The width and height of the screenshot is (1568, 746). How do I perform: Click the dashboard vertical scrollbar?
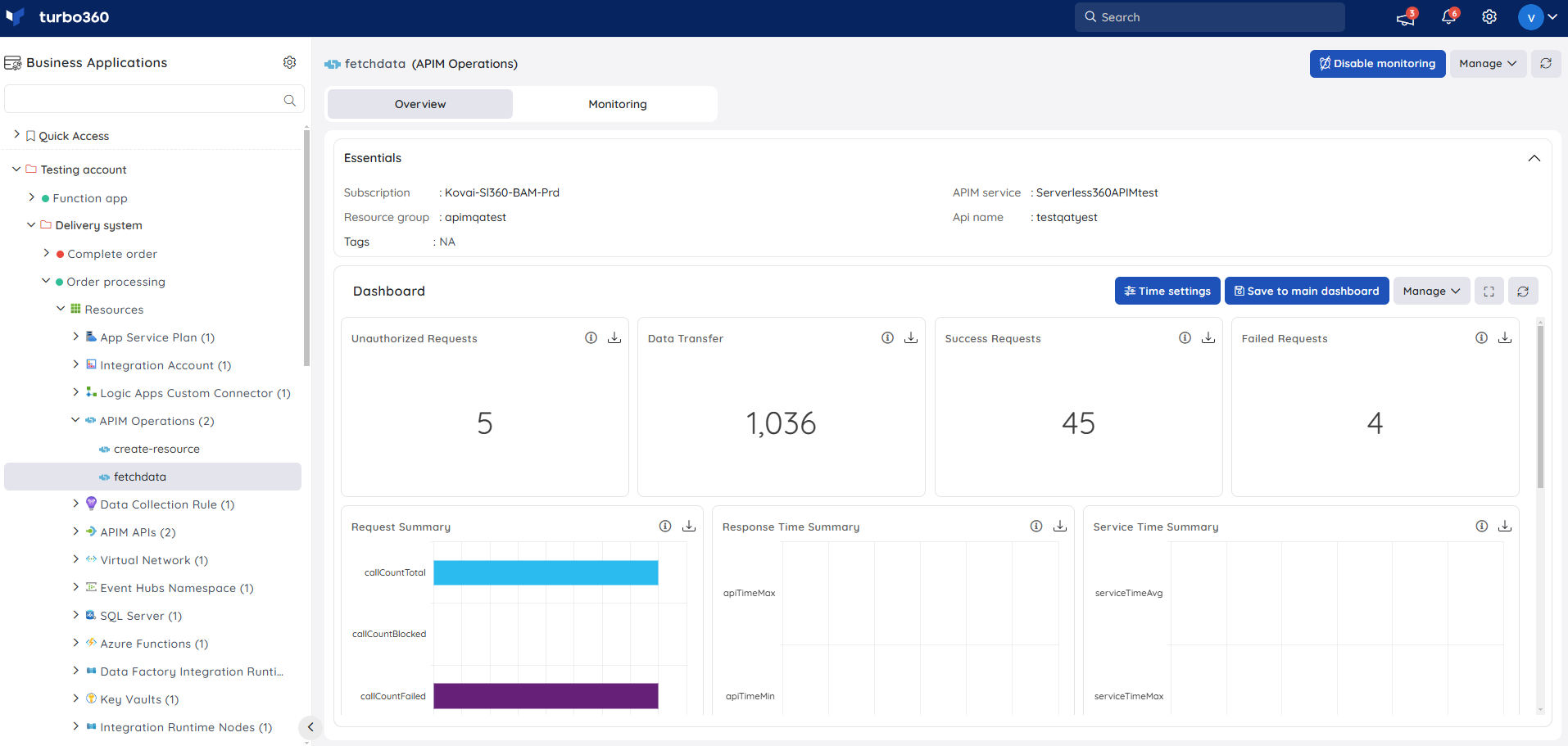coord(1540,405)
